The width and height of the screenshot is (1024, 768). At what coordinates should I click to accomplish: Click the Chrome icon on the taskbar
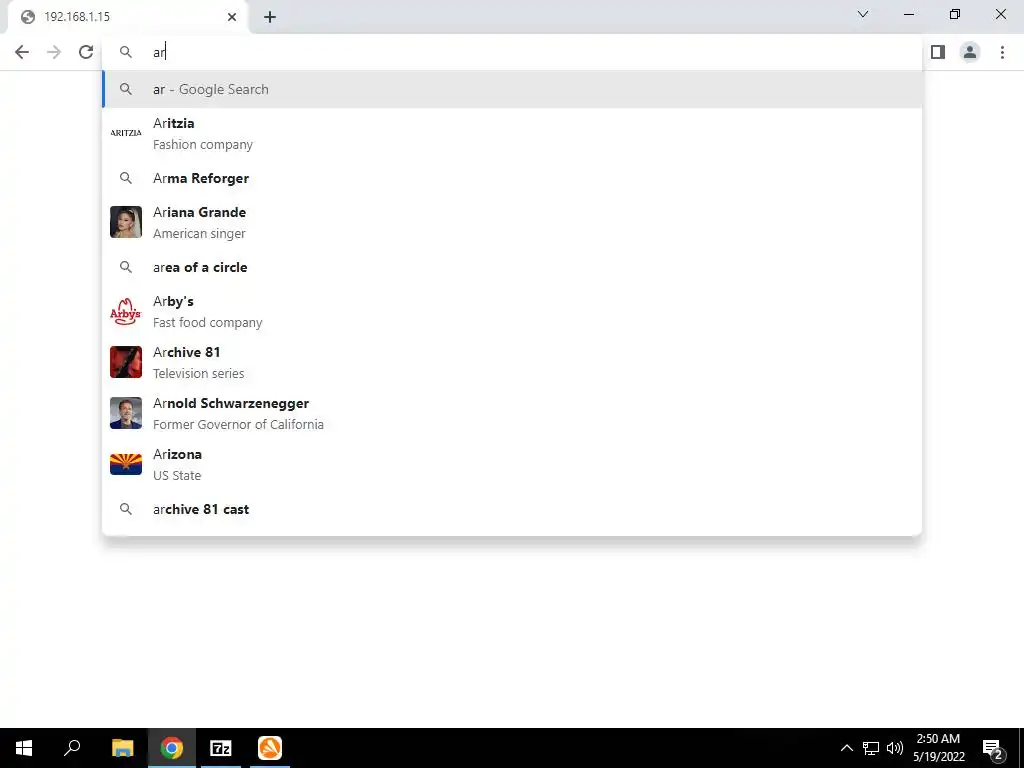point(172,748)
